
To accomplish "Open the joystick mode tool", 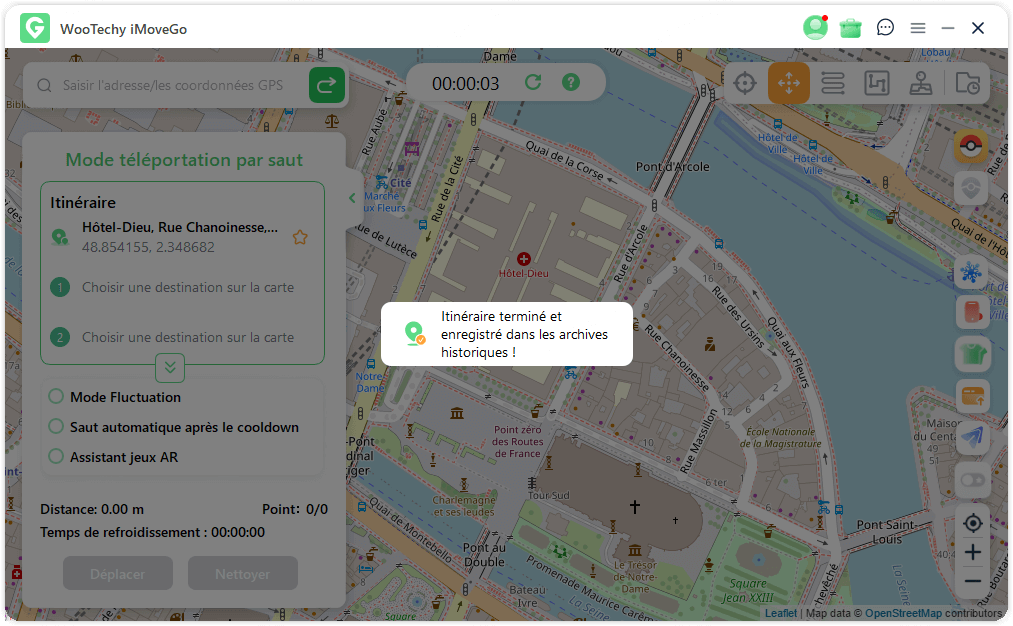I will click(x=921, y=83).
